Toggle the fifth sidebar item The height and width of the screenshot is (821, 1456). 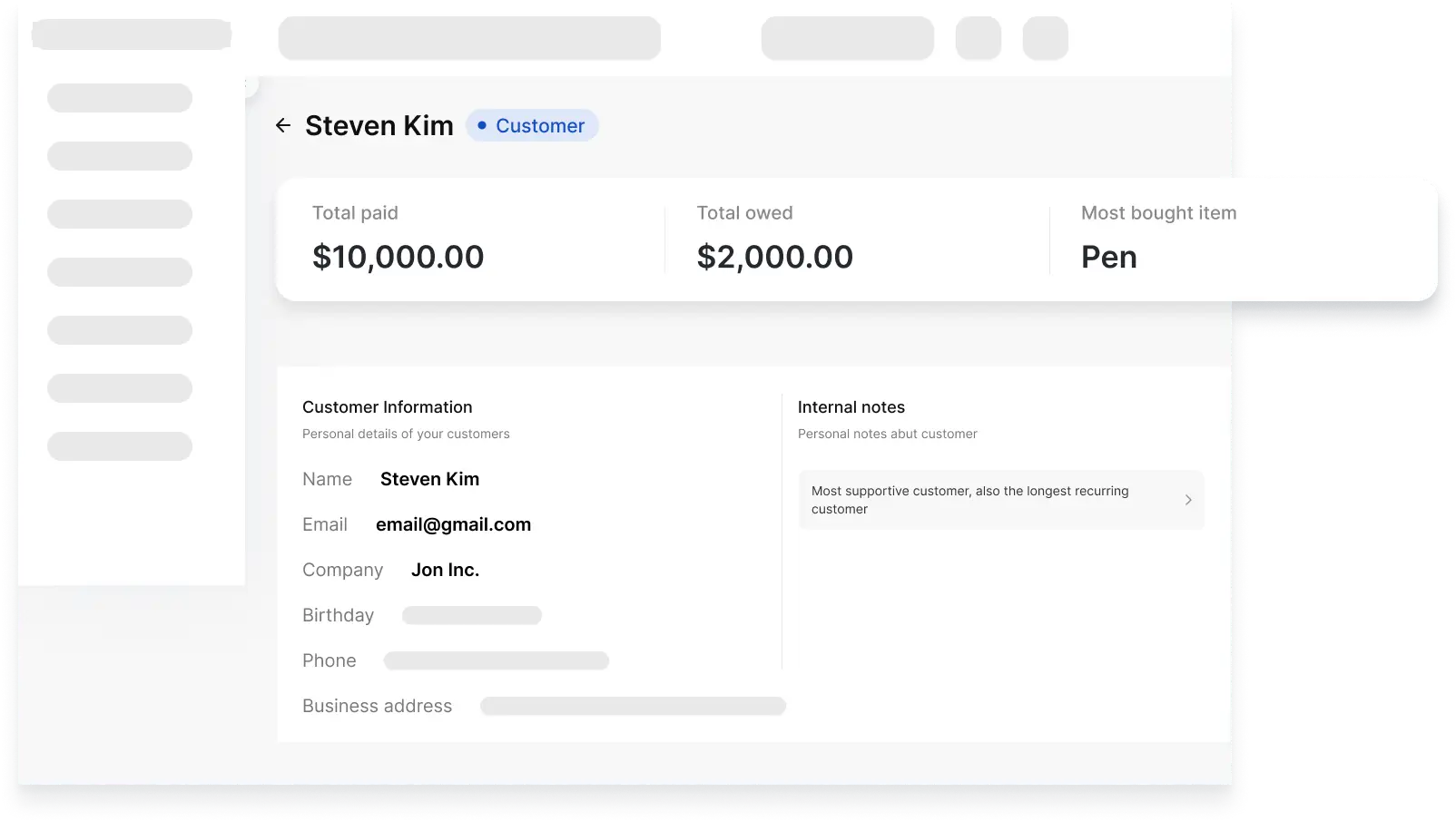coord(119,329)
